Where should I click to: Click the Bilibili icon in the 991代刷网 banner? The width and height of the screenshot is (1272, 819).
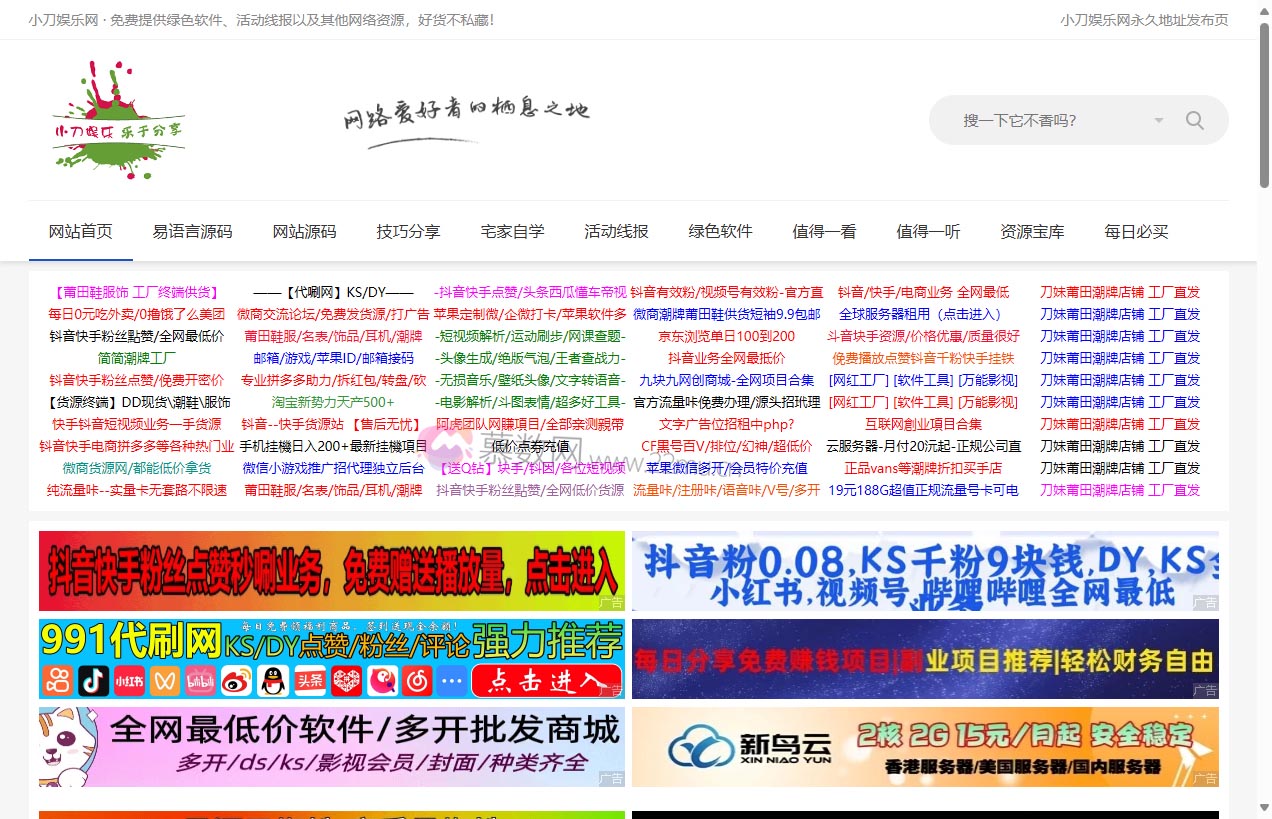click(200, 680)
